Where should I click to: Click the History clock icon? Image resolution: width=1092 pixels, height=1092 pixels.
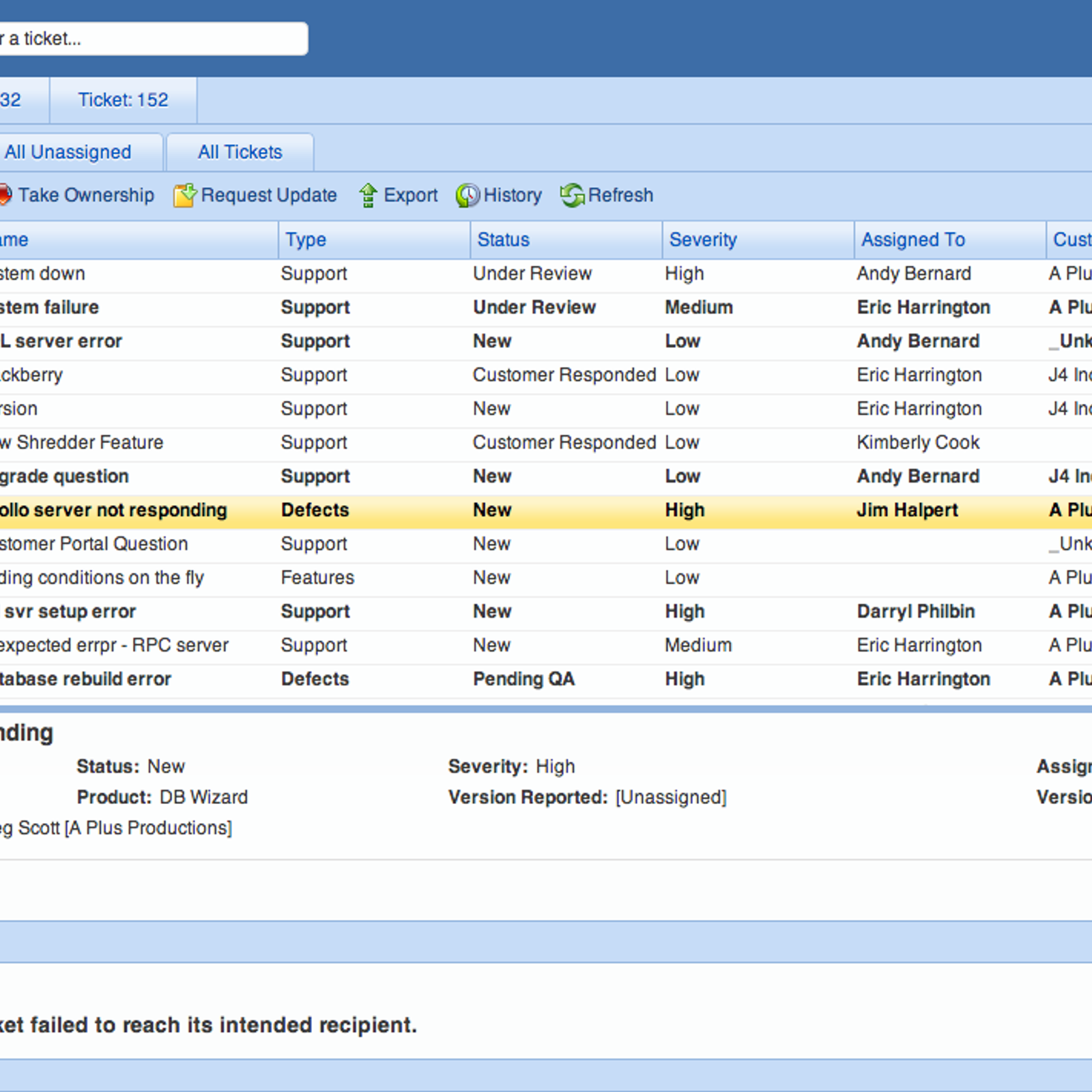coord(468,195)
